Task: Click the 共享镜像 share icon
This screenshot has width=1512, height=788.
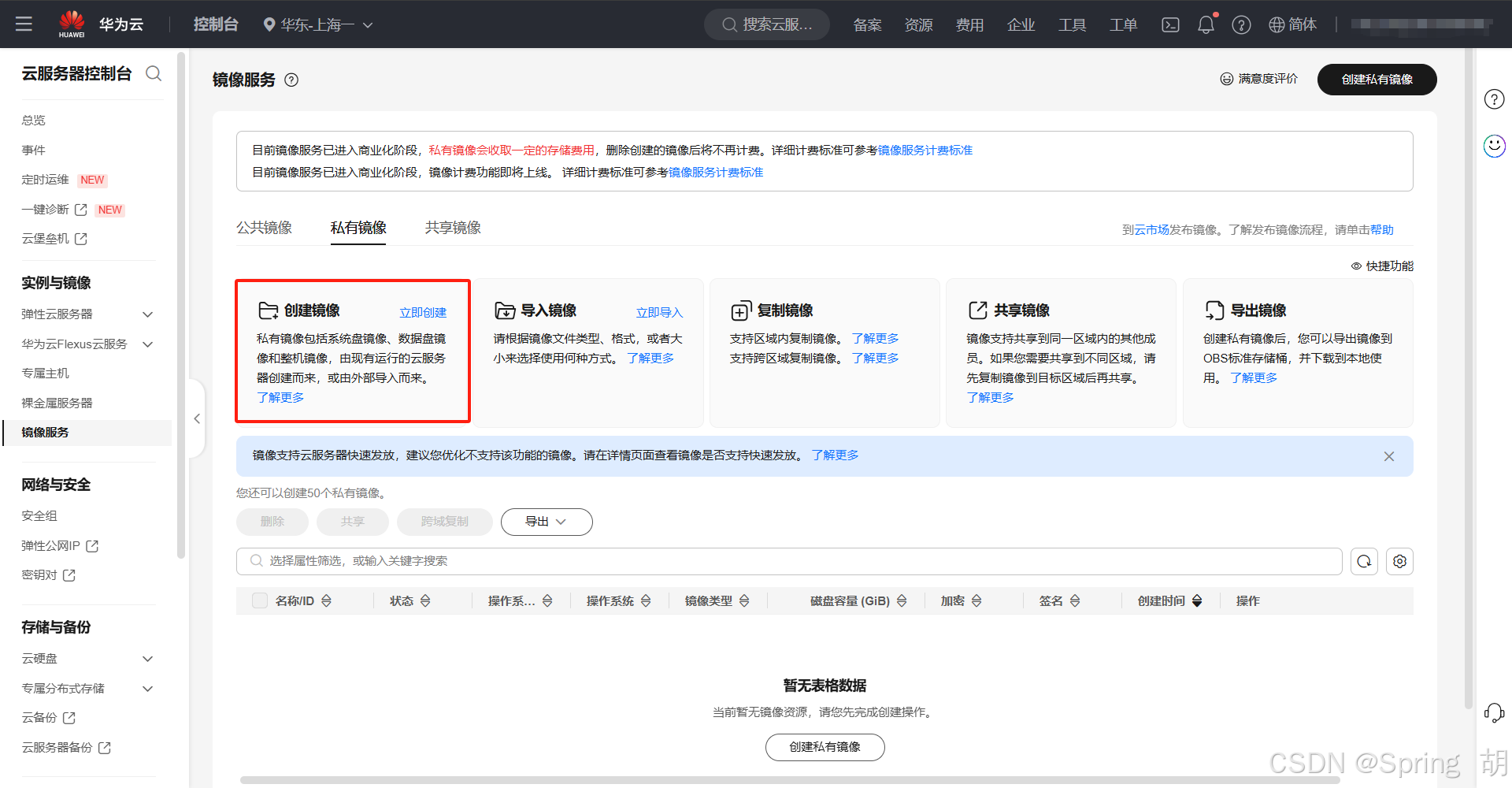Action: point(977,310)
